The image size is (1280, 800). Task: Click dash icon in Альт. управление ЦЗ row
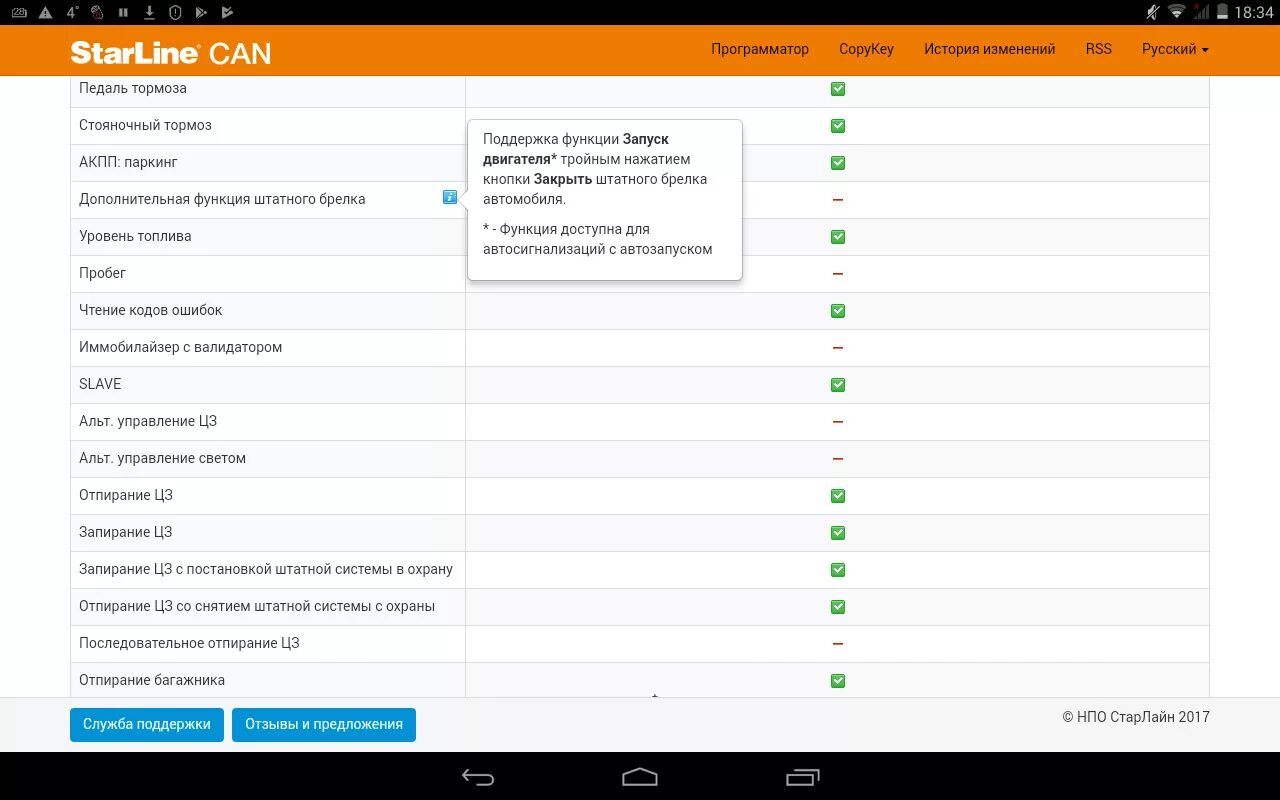(838, 422)
